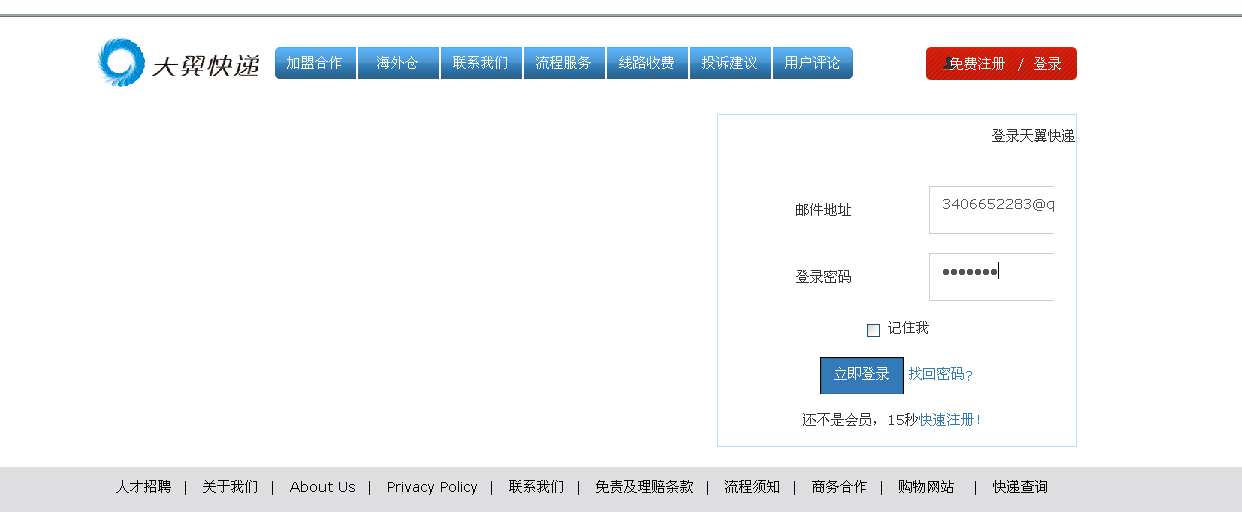
Task: Open 购物网站 in the footer
Action: (x=926, y=487)
